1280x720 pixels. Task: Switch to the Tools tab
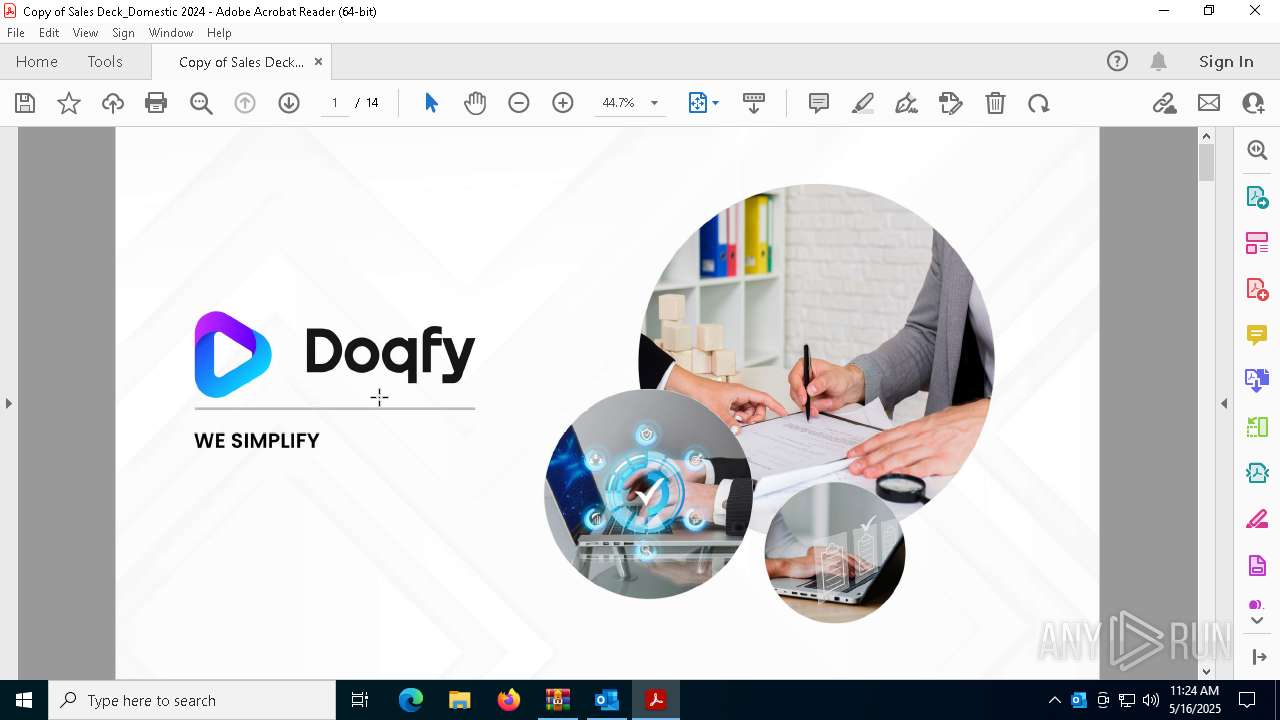[105, 61]
